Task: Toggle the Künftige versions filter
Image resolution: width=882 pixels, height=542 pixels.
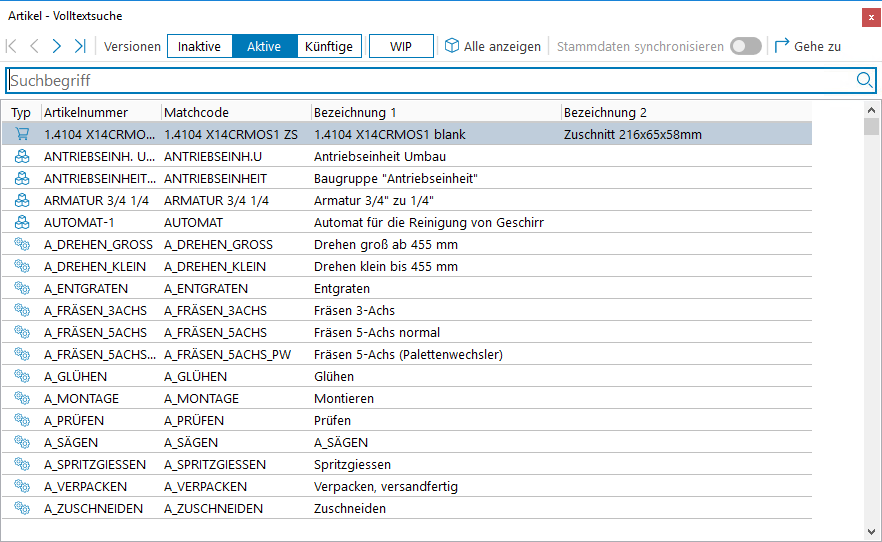Action: pos(329,46)
